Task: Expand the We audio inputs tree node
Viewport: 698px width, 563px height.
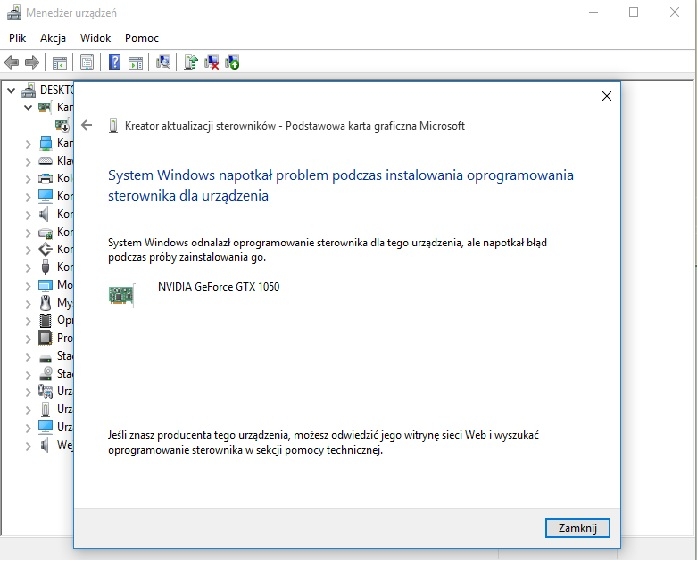Action: tap(28, 446)
